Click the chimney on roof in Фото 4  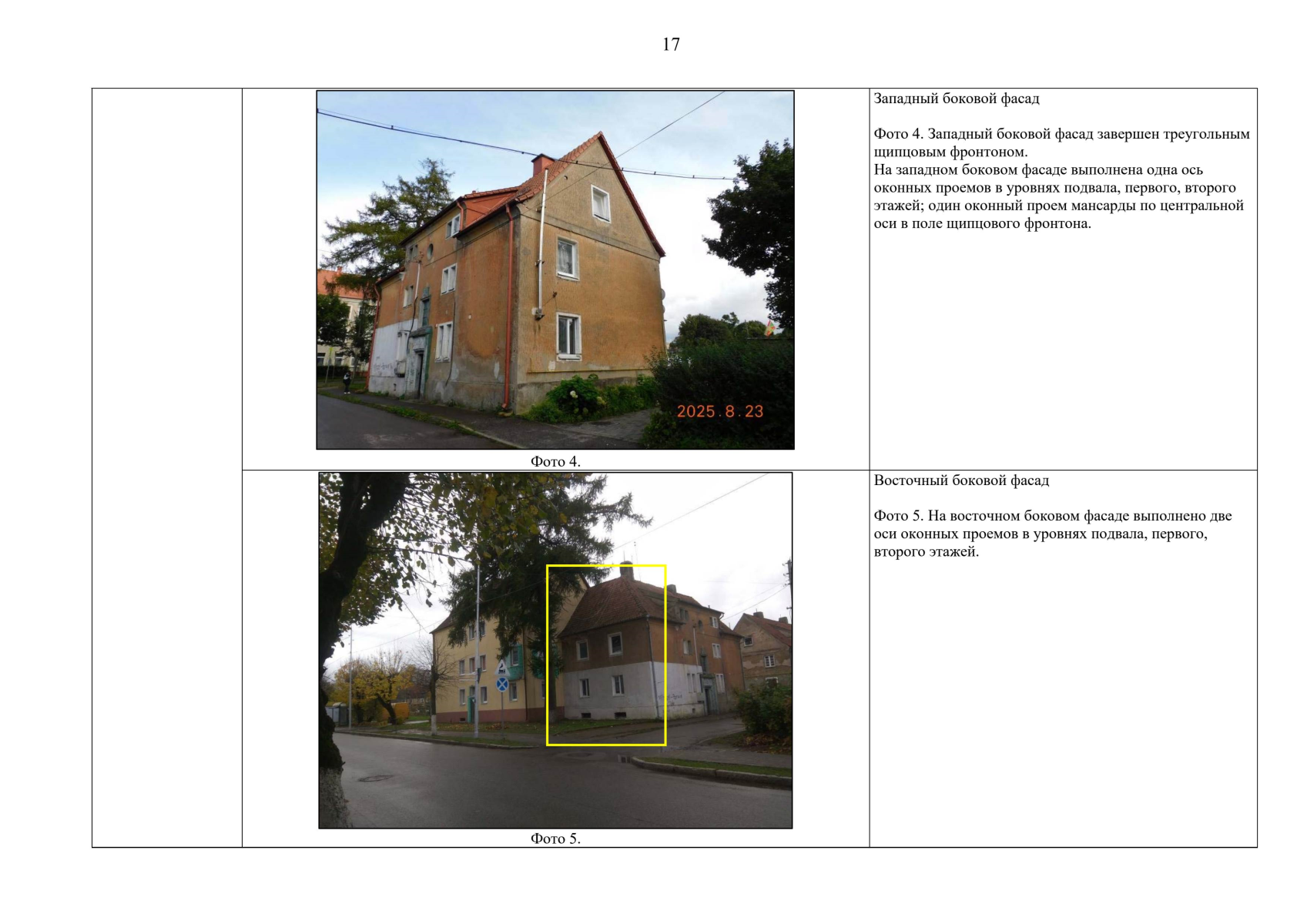[x=542, y=163]
